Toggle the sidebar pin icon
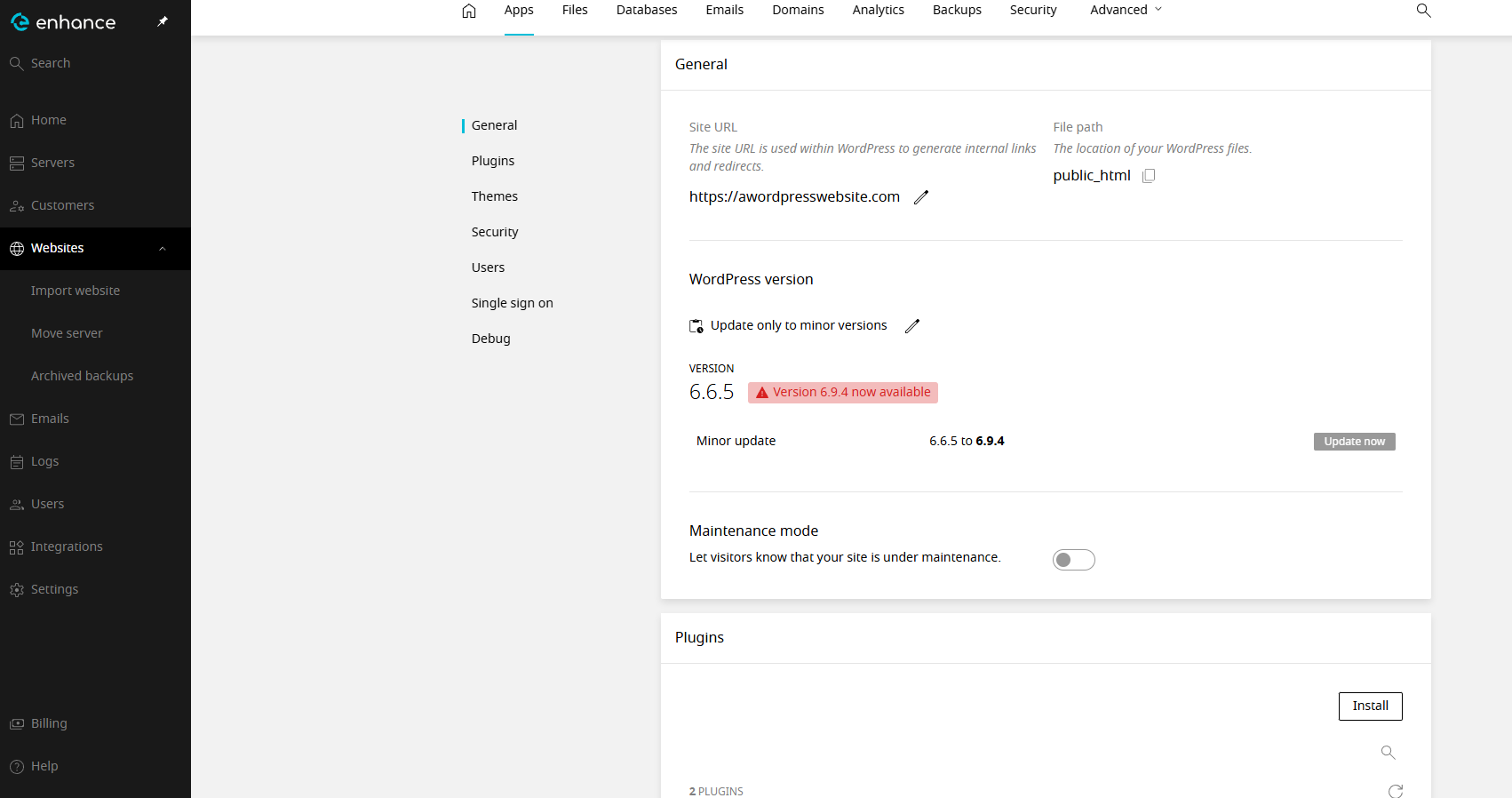Screen dimensions: 1512x798 [x=163, y=21]
